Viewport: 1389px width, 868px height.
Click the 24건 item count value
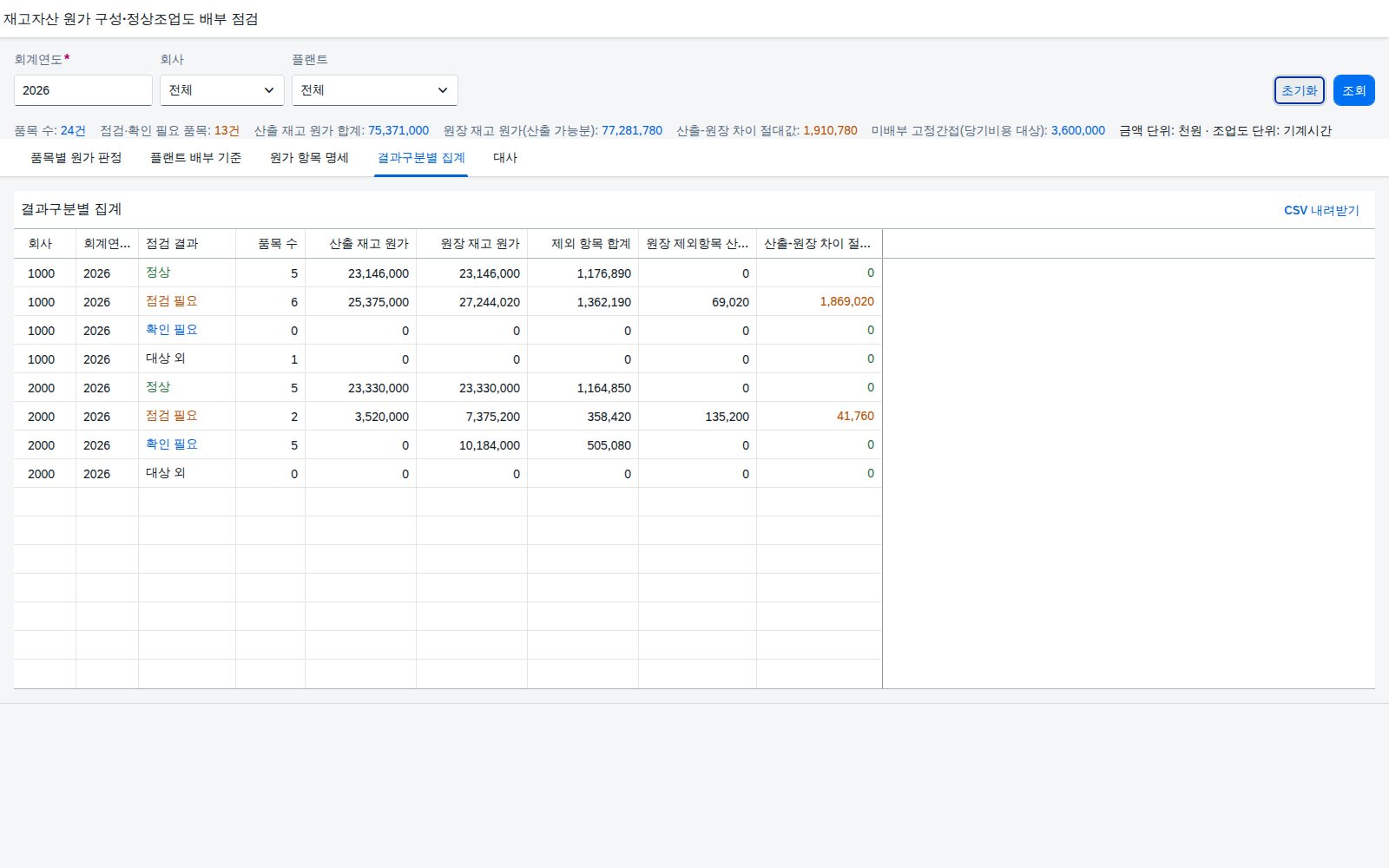coord(73,130)
